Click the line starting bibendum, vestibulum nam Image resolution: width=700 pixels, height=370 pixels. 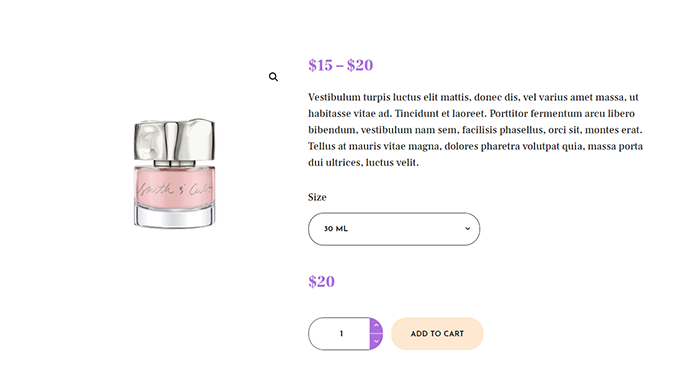[475, 130]
